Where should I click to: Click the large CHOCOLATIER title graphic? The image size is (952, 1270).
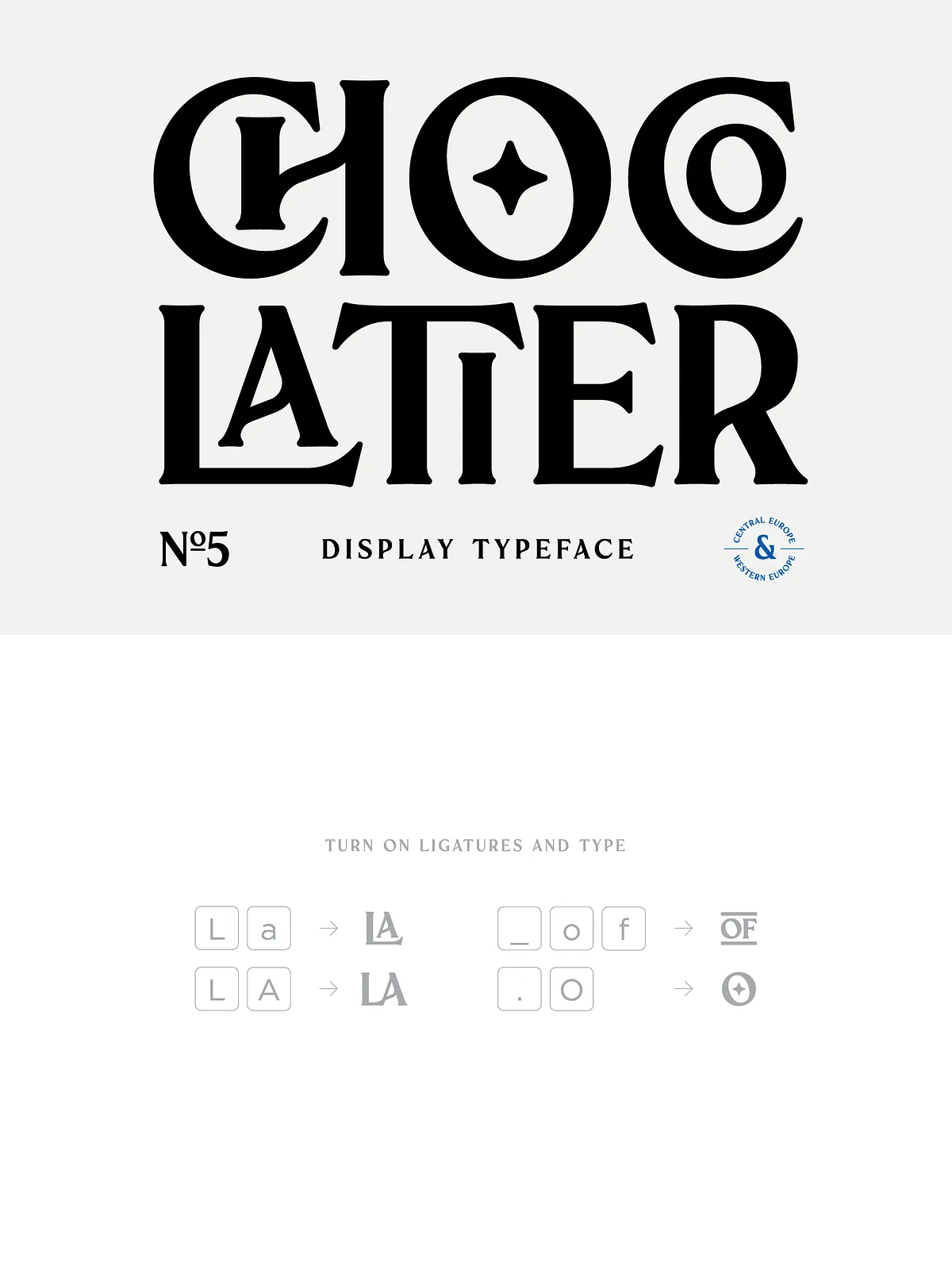(x=480, y=281)
